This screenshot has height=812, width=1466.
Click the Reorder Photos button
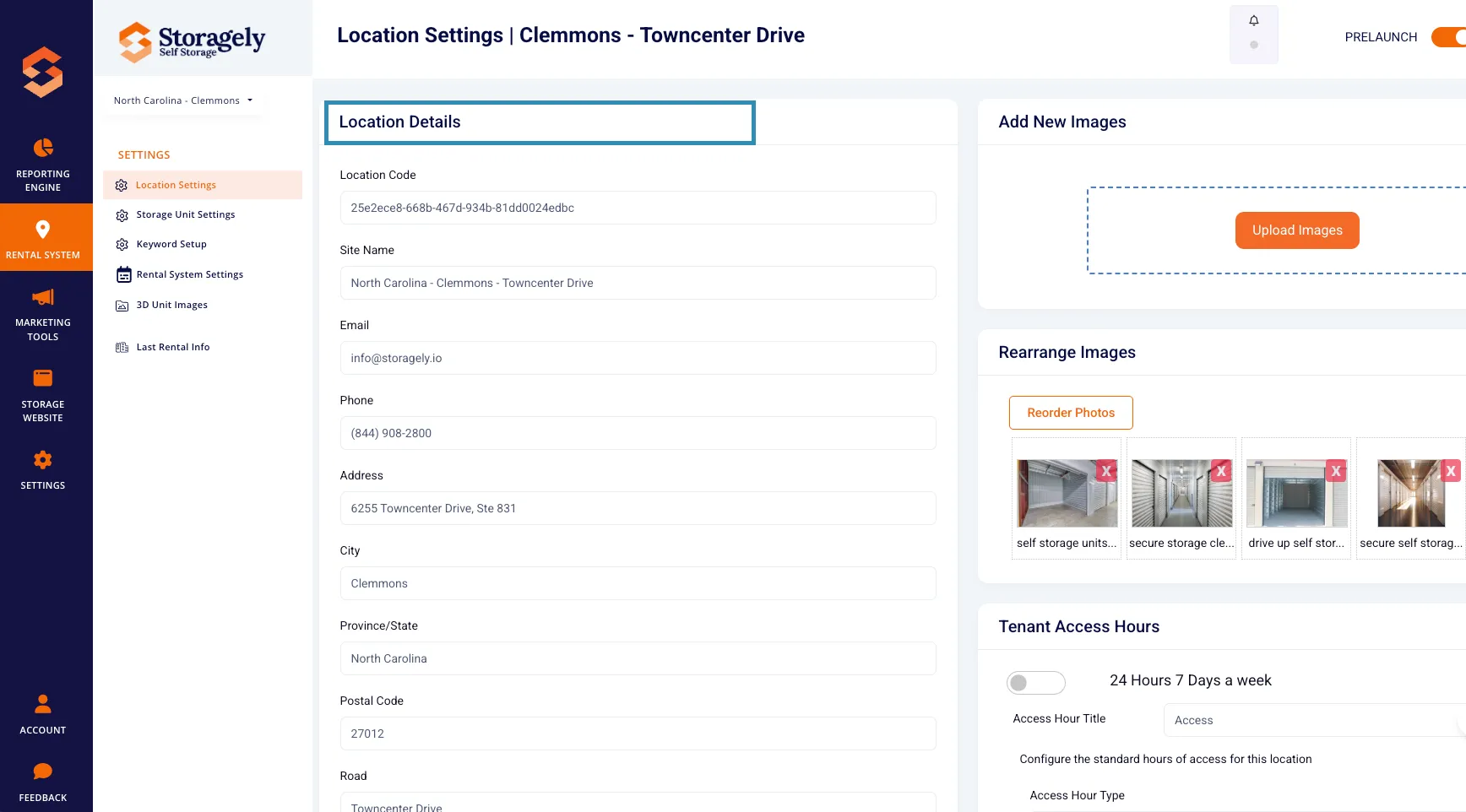click(x=1071, y=413)
